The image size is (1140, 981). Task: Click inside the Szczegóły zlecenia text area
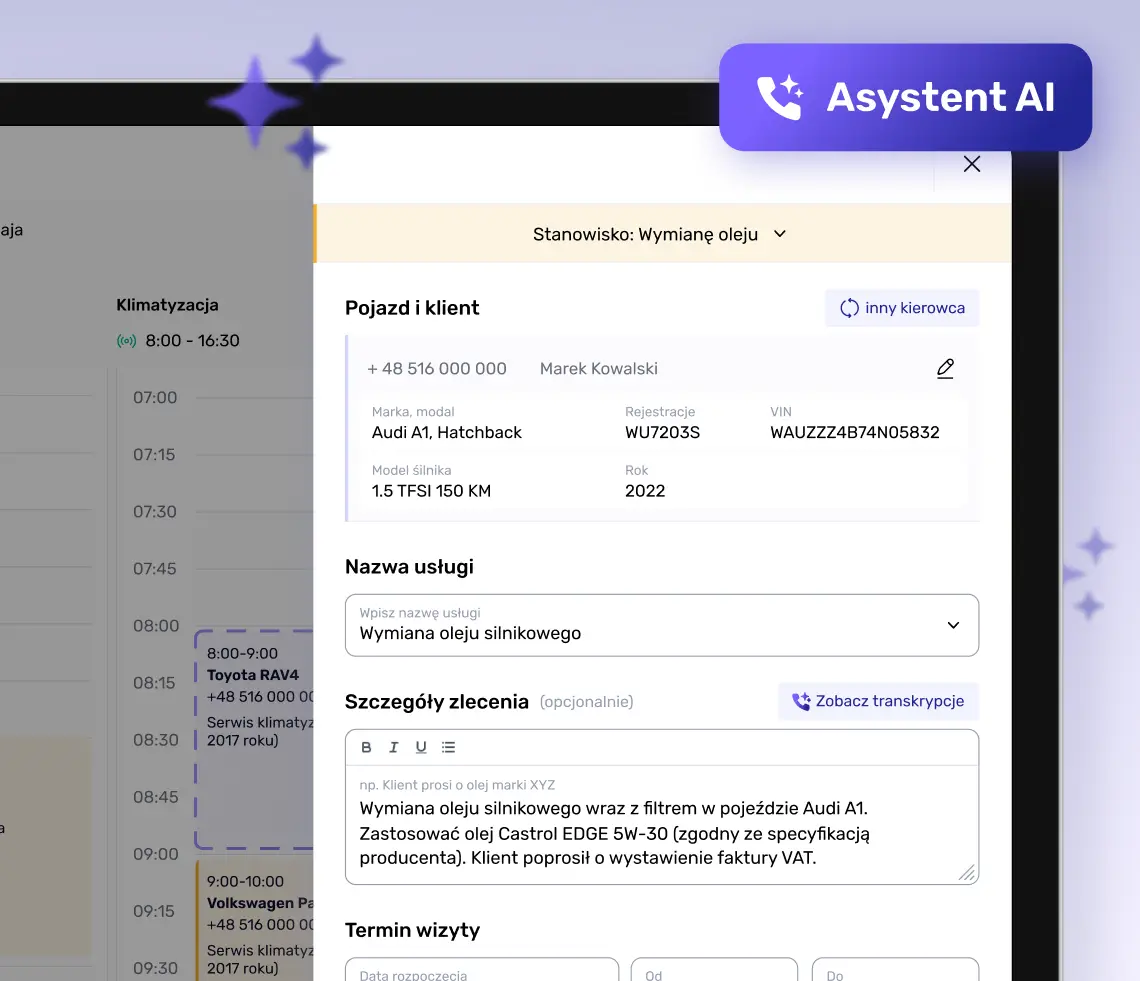point(662,825)
